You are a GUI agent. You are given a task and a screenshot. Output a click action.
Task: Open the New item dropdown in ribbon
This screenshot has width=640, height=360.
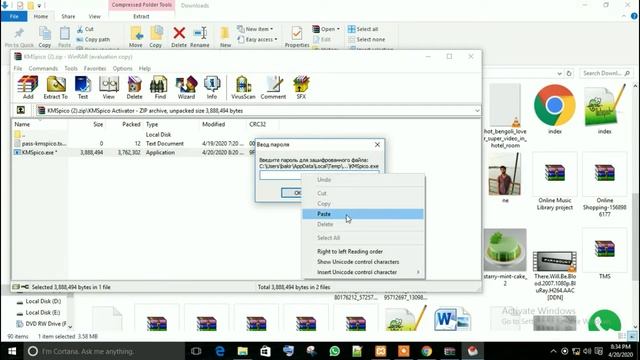[x=256, y=29]
